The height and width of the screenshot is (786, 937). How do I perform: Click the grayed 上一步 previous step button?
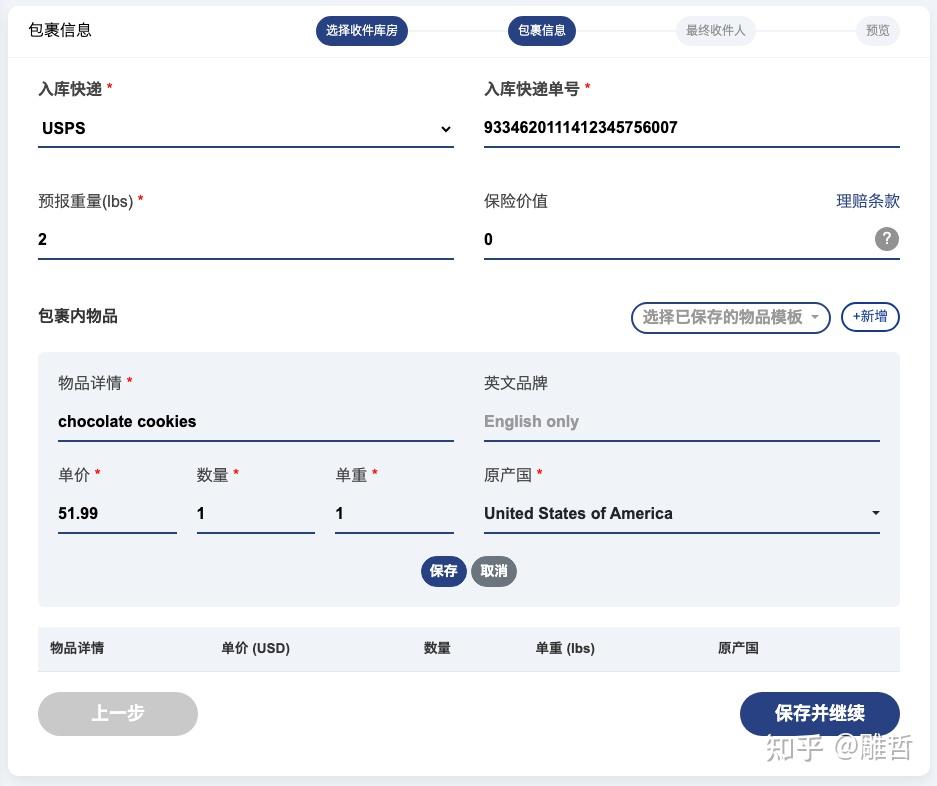tap(117, 714)
